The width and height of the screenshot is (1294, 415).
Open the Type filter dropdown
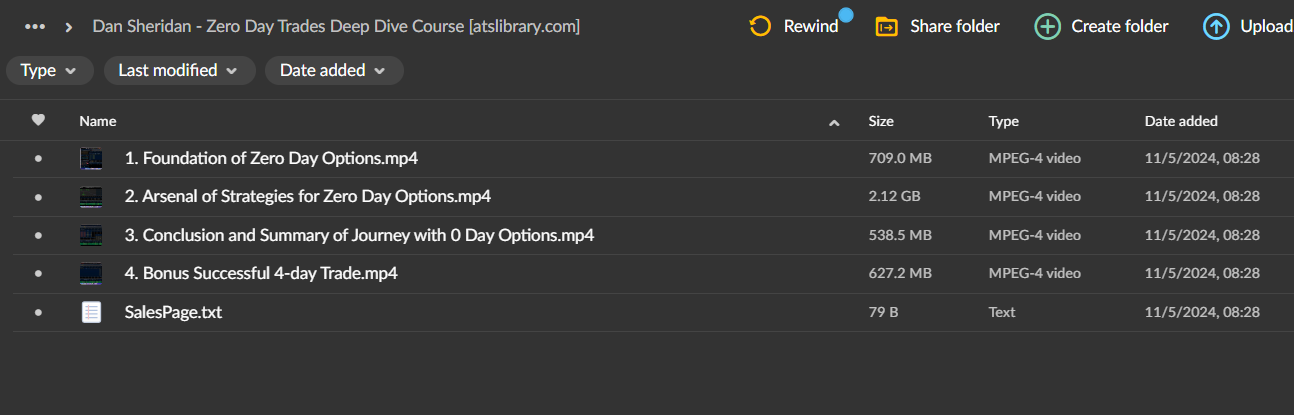tap(49, 70)
